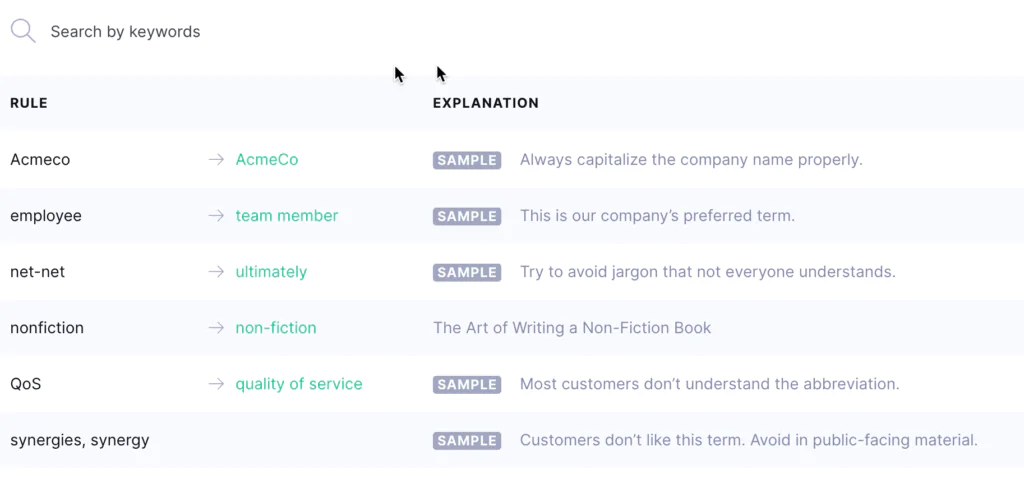Click the arrow icon beside net-net
Image resolution: width=1024 pixels, height=497 pixels.
[x=215, y=272]
